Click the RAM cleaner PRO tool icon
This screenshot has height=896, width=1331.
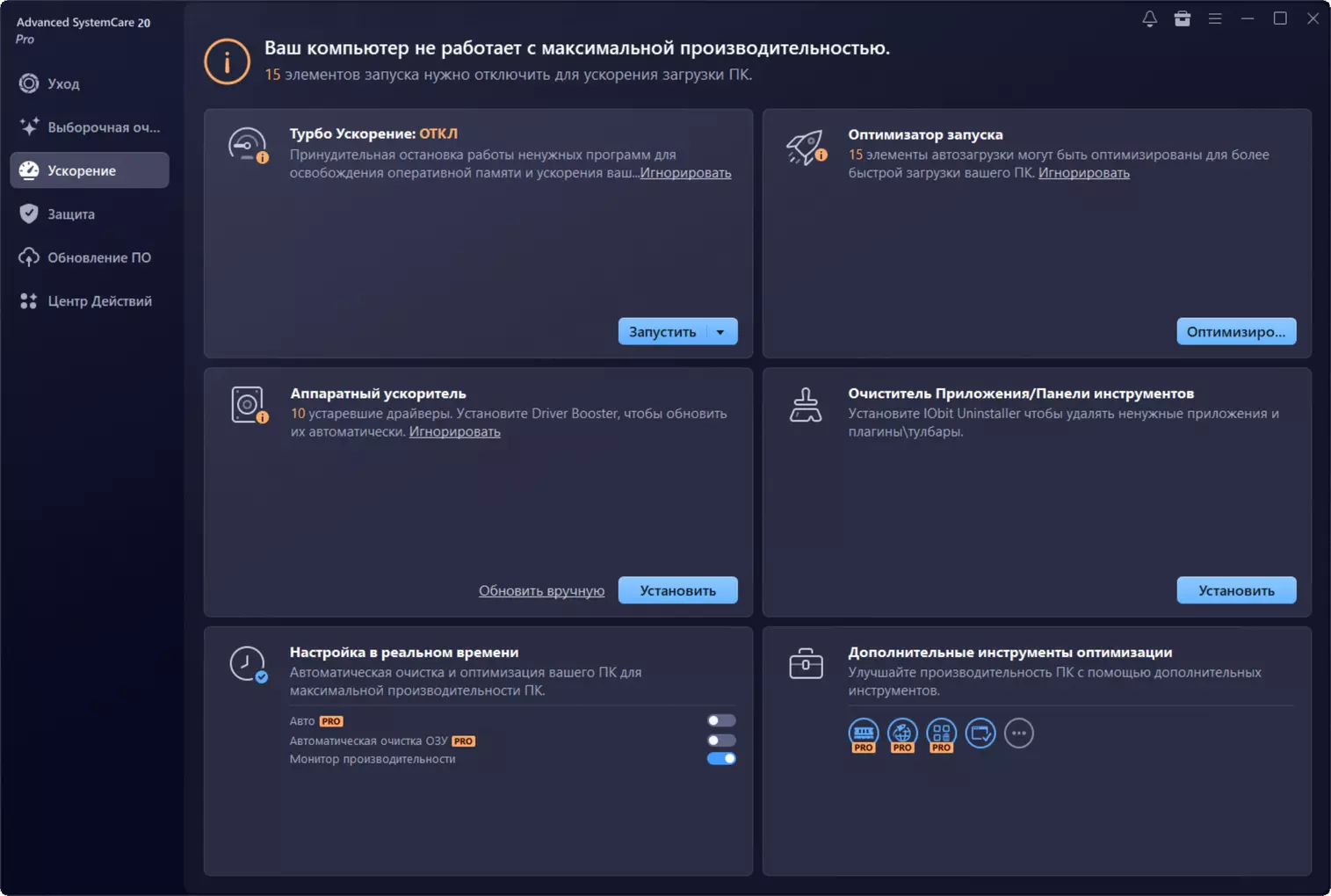(x=864, y=733)
